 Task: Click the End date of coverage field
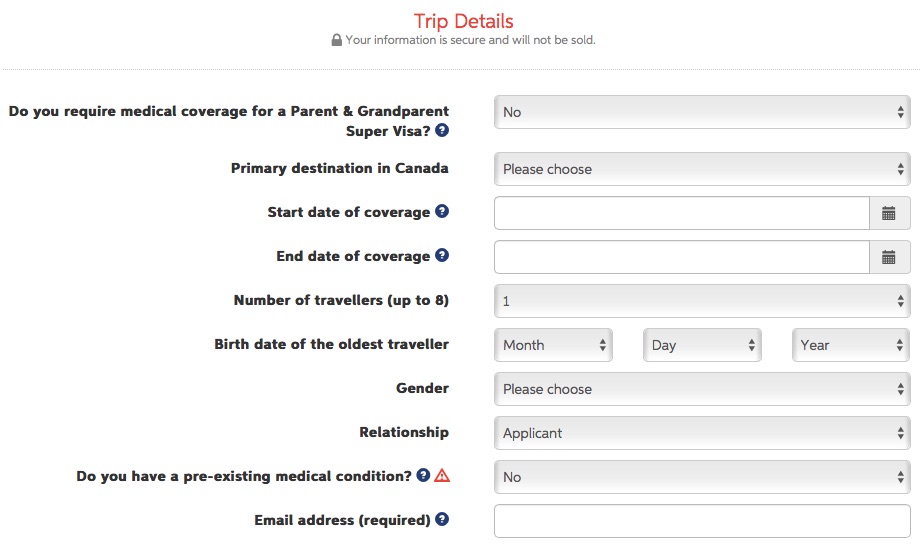point(681,257)
